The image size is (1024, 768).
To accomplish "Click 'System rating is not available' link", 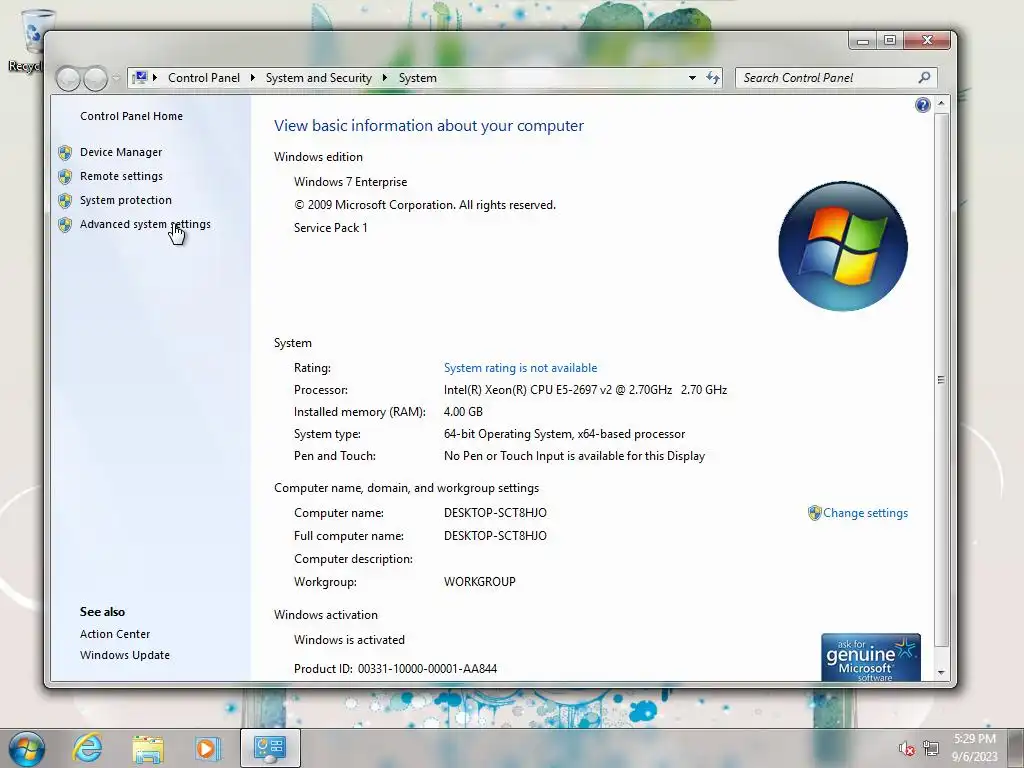I will (520, 368).
